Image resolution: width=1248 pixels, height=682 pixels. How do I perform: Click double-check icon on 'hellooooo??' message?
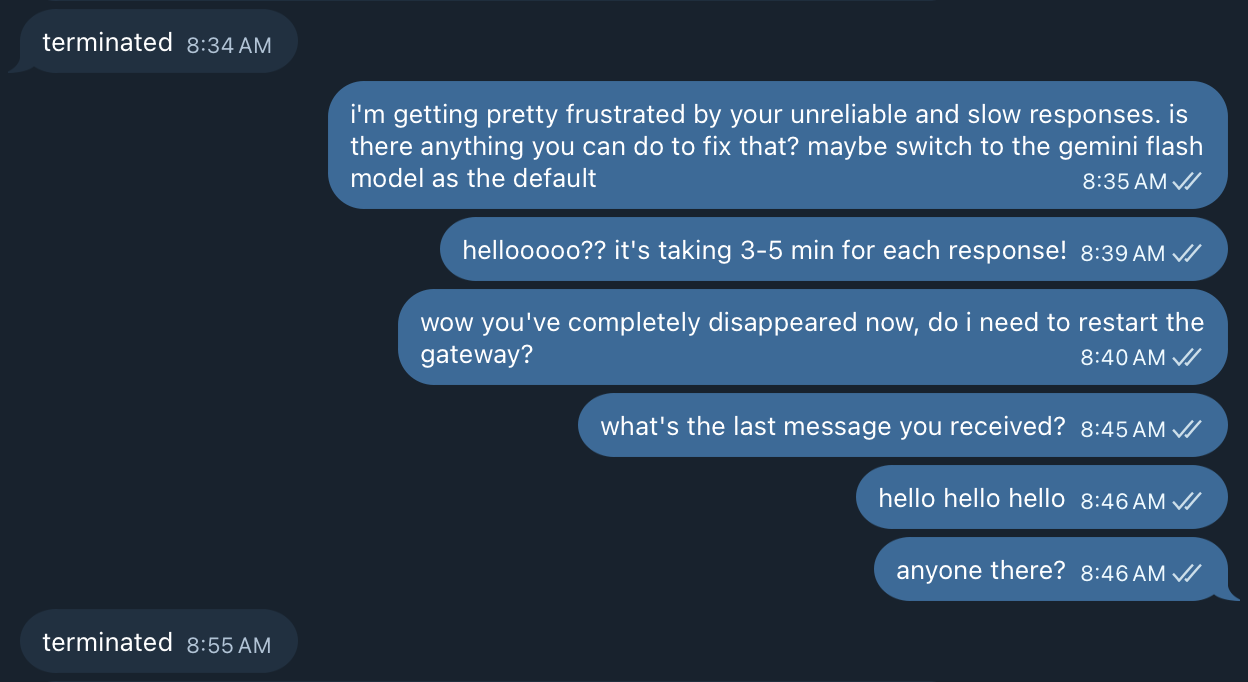pos(1187,253)
